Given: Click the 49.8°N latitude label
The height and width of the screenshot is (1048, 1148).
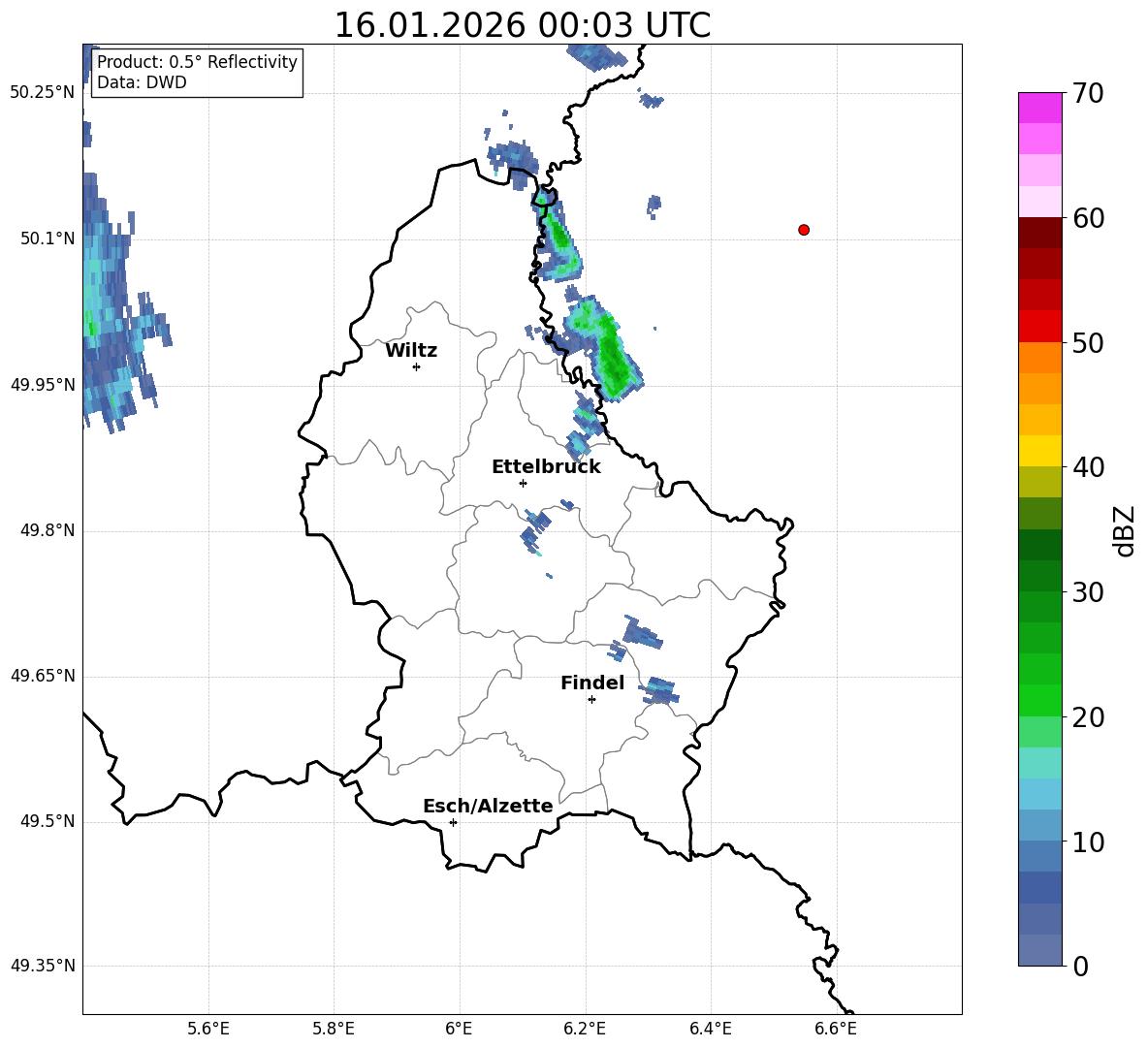Looking at the screenshot, I should 48,530.
